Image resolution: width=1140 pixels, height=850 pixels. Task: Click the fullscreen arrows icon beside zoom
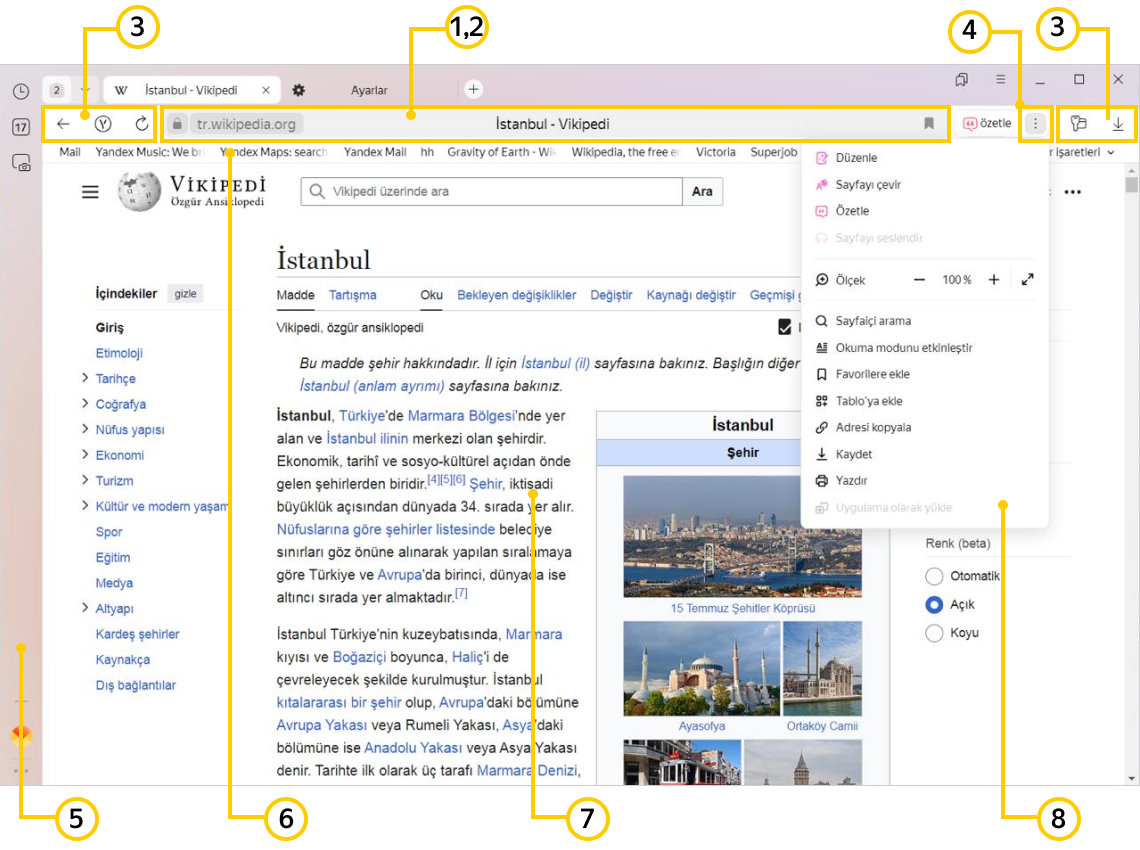1028,280
